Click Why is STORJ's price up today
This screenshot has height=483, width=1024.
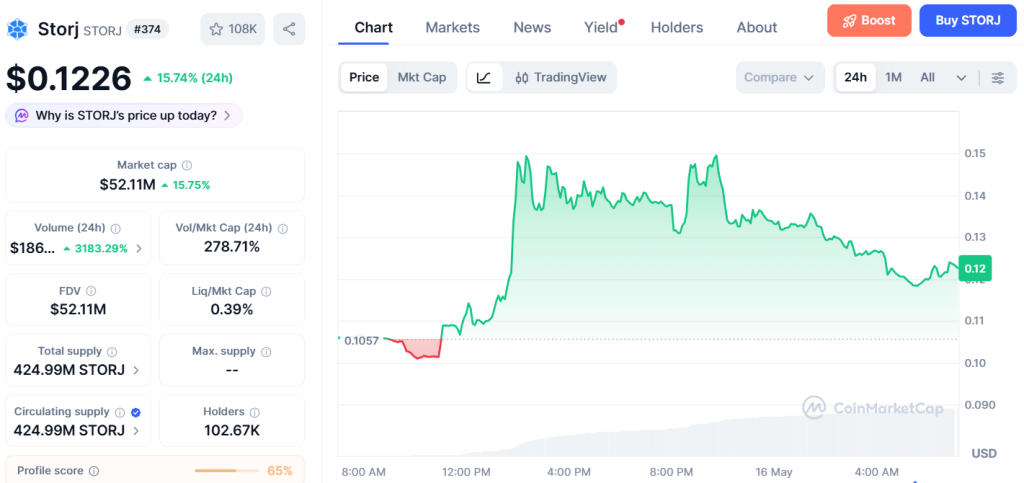tap(124, 116)
